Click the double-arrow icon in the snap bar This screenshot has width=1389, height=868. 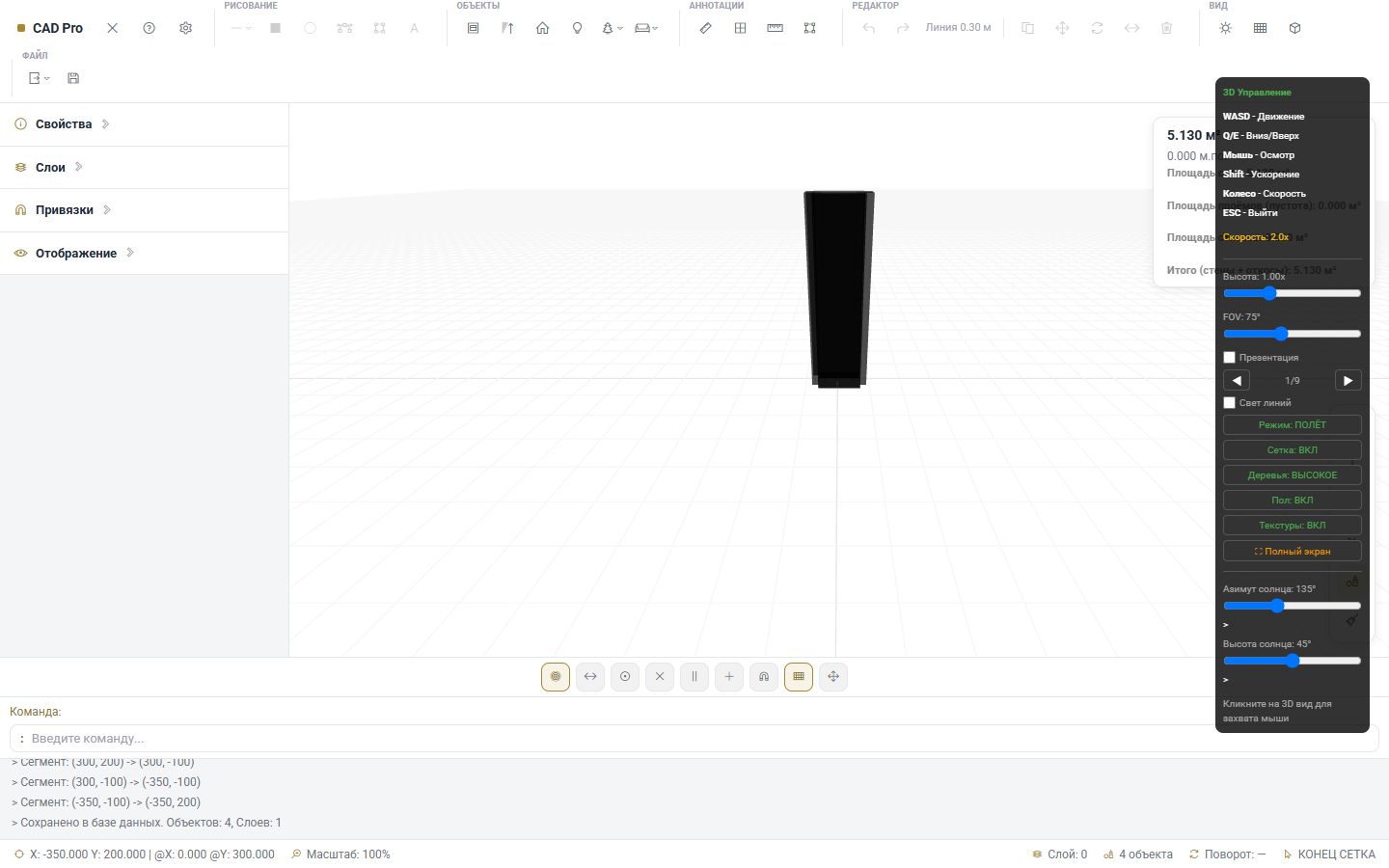pos(590,677)
